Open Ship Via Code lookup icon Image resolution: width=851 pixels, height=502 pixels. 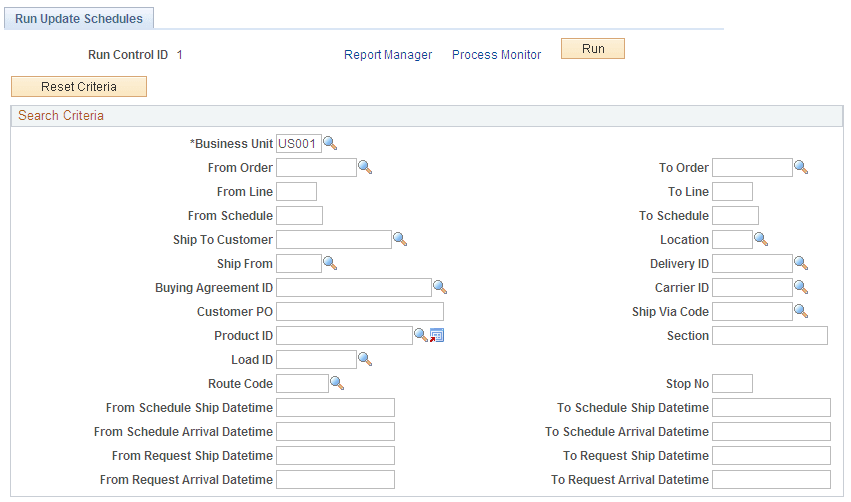pyautogui.click(x=801, y=311)
